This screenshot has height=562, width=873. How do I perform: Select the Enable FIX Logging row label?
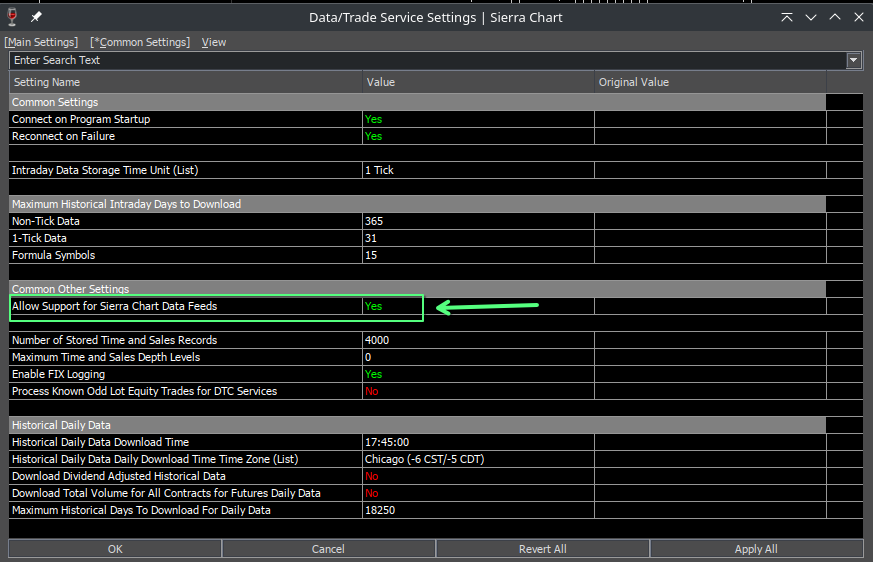(58, 374)
